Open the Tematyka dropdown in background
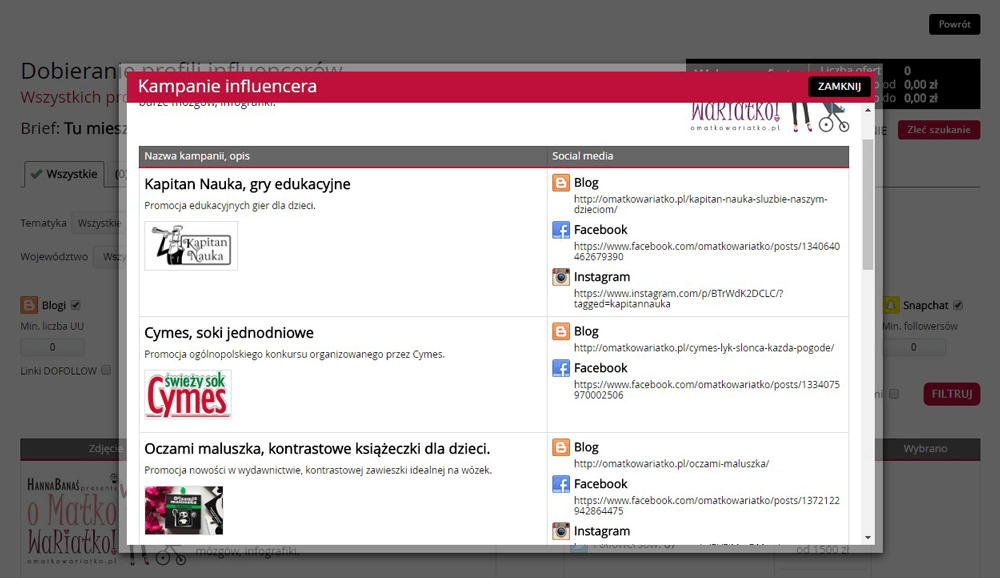Screen dimensions: 1000x578 tap(97, 223)
